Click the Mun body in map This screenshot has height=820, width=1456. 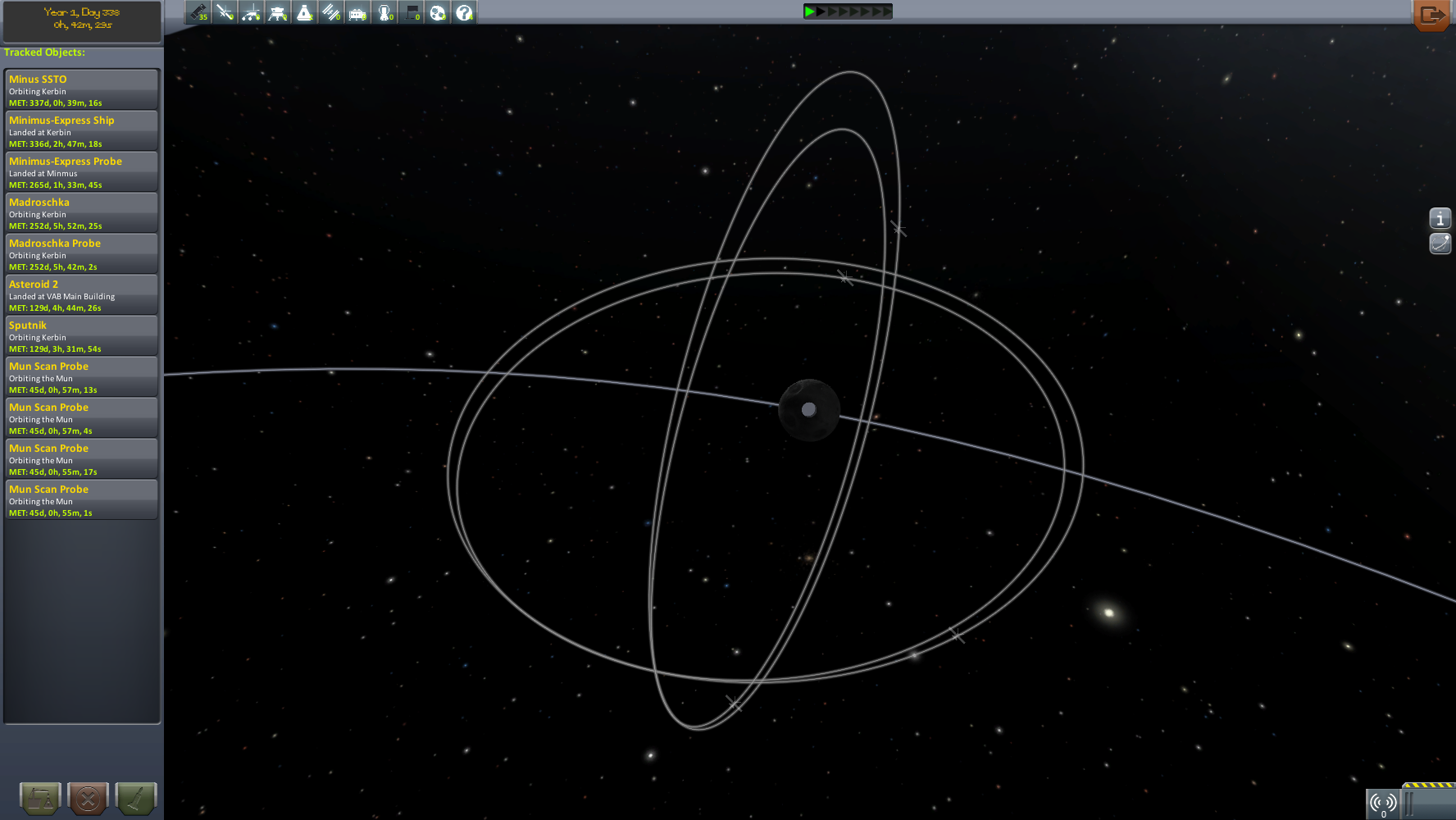(808, 409)
